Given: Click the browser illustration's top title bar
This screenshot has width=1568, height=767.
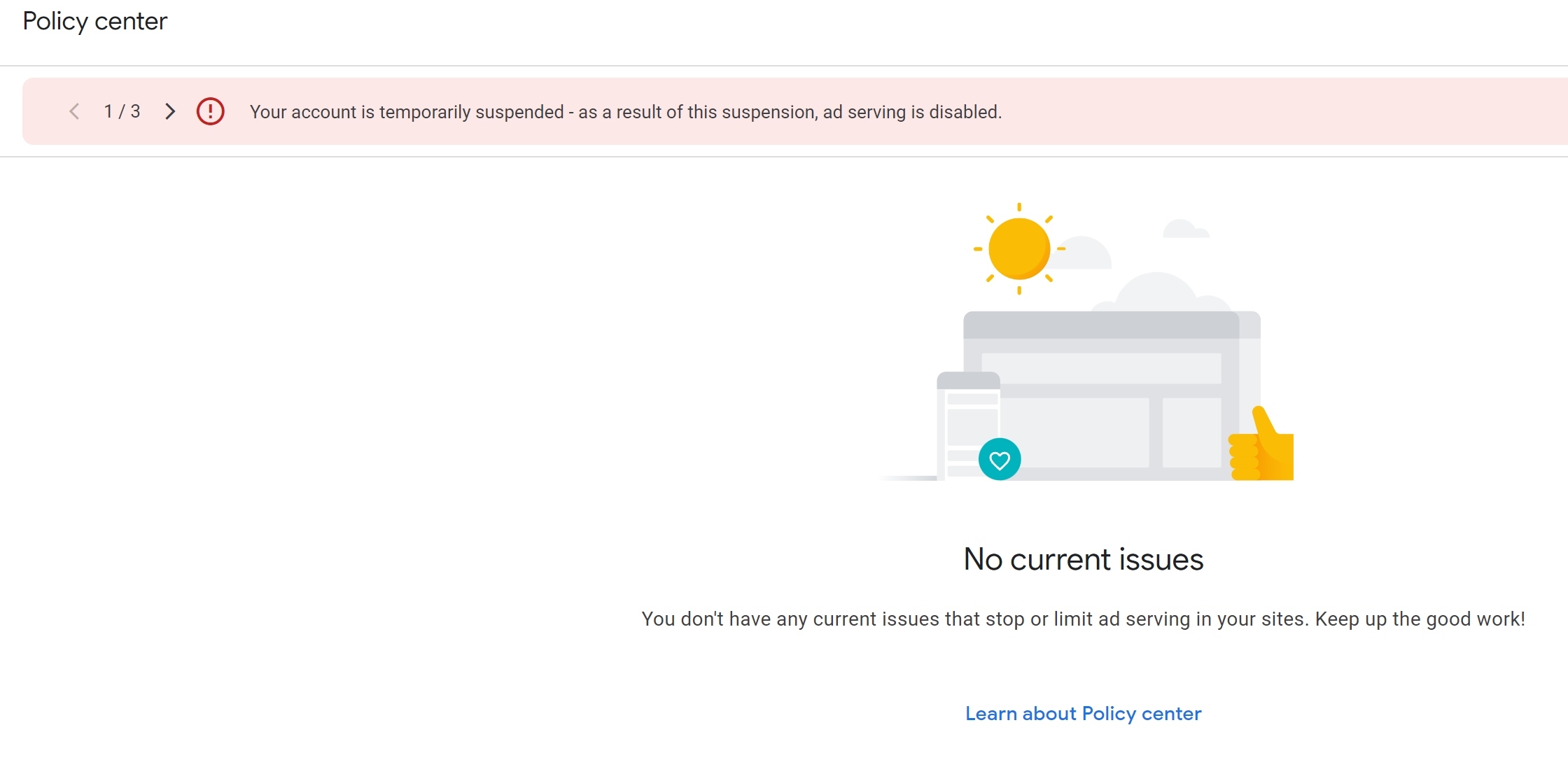Looking at the screenshot, I should (x=1101, y=325).
